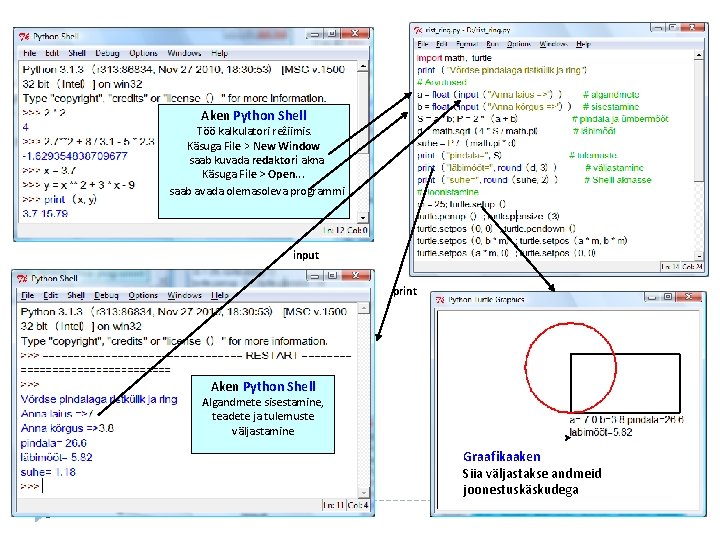The image size is (720, 540).
Task: Open Options menu in bottom Python Shell
Action: (143, 295)
